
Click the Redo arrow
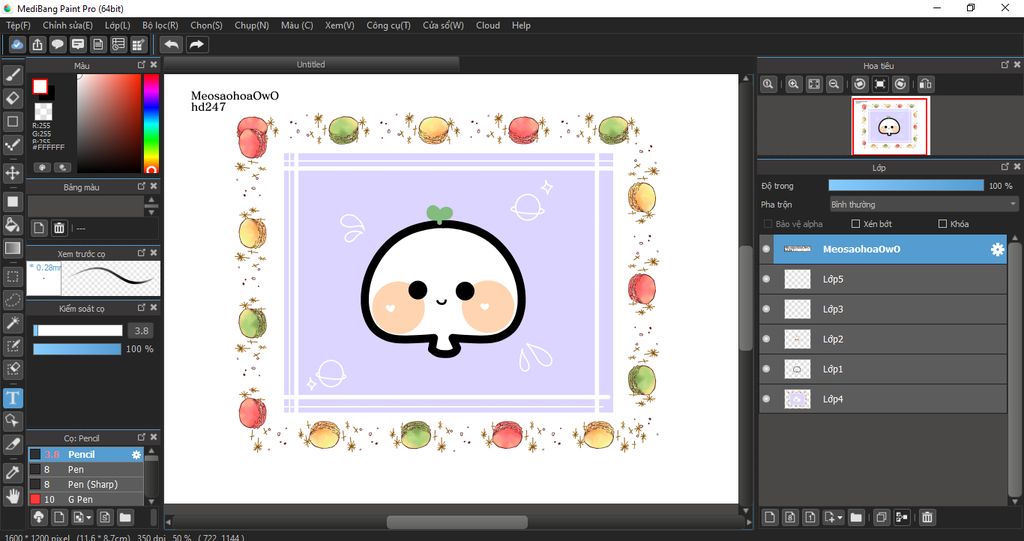tap(196, 44)
